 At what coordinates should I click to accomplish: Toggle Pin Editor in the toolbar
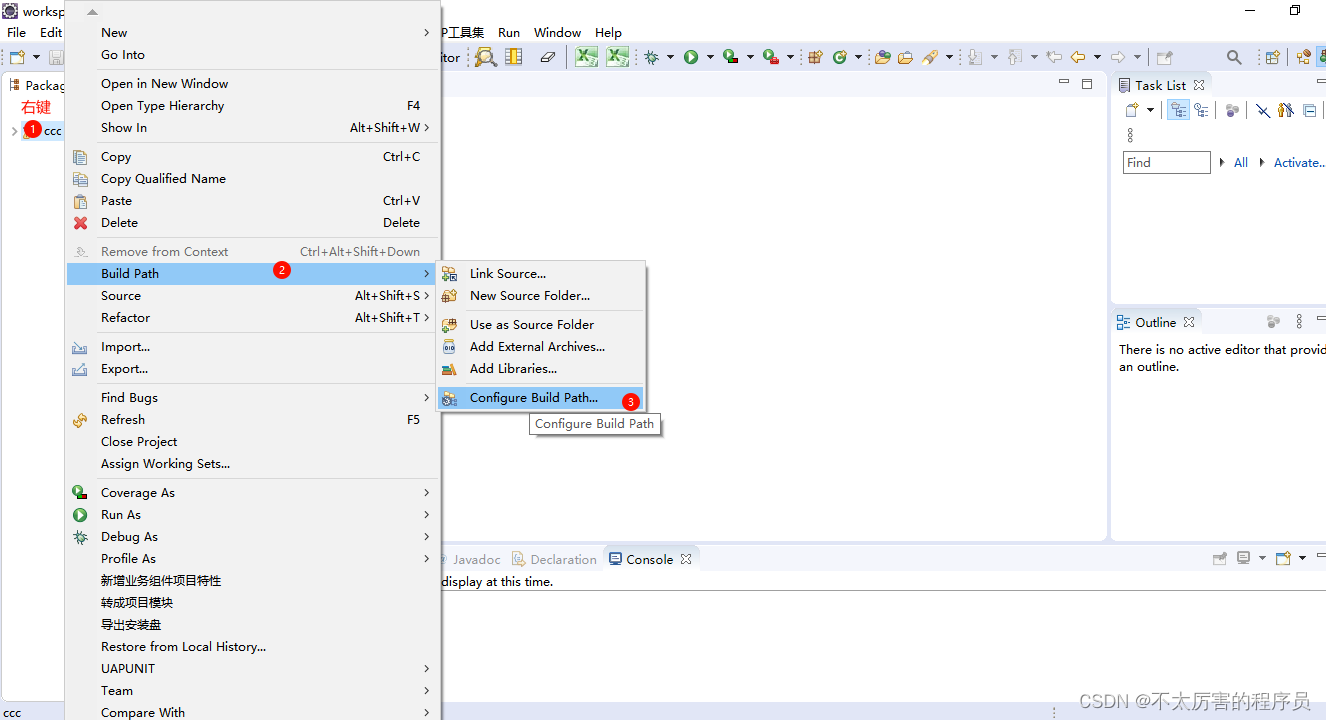[1164, 57]
